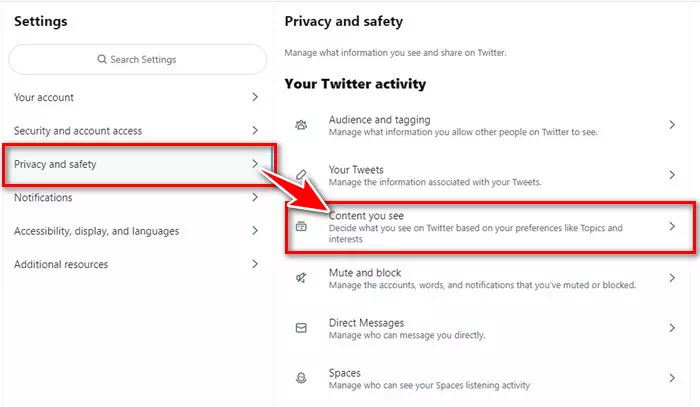The height and width of the screenshot is (407, 700).
Task: Open Additional resources settings section
Action: (137, 264)
